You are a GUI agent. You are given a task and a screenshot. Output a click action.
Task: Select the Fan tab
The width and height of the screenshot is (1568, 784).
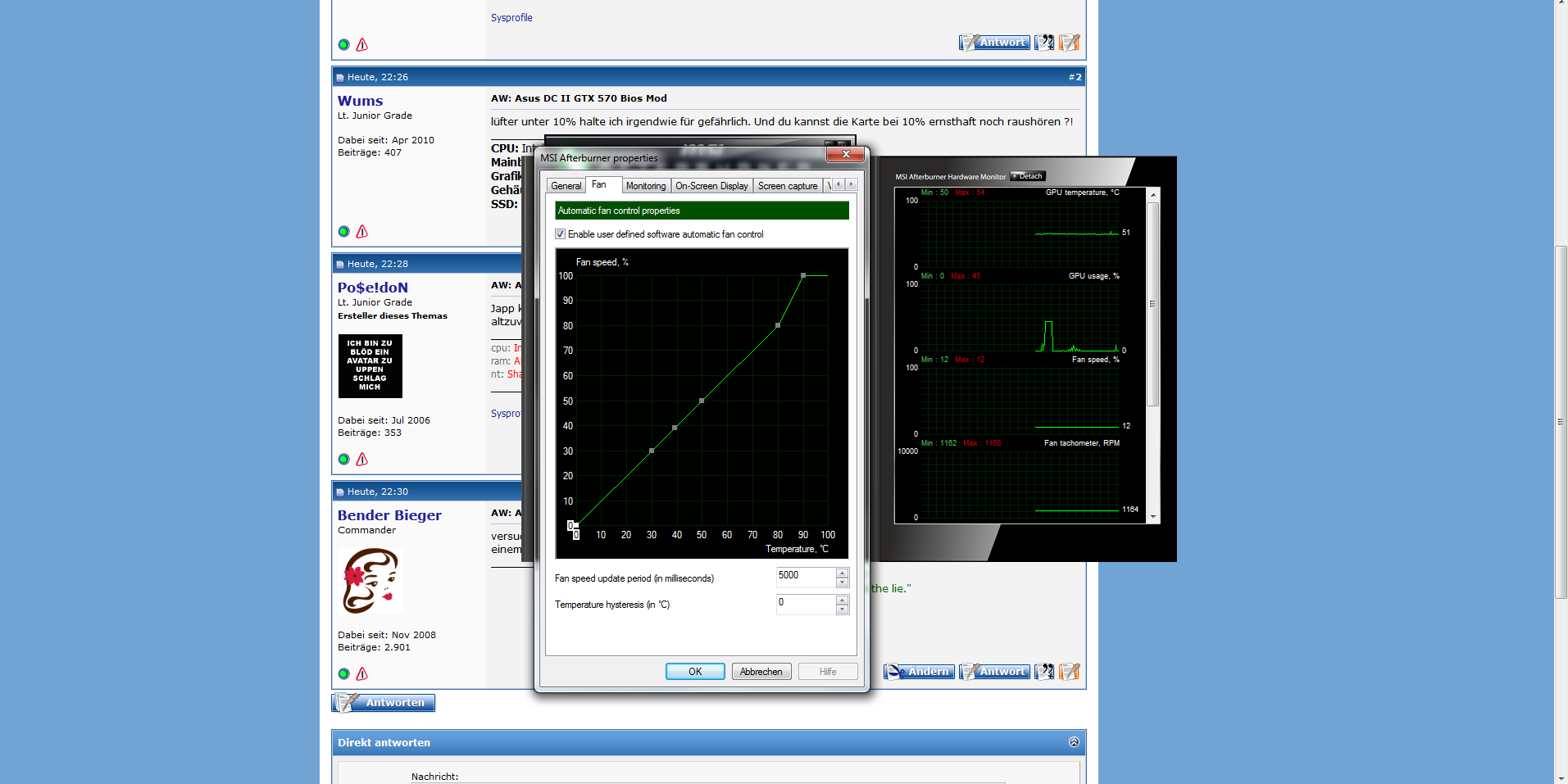pyautogui.click(x=603, y=184)
